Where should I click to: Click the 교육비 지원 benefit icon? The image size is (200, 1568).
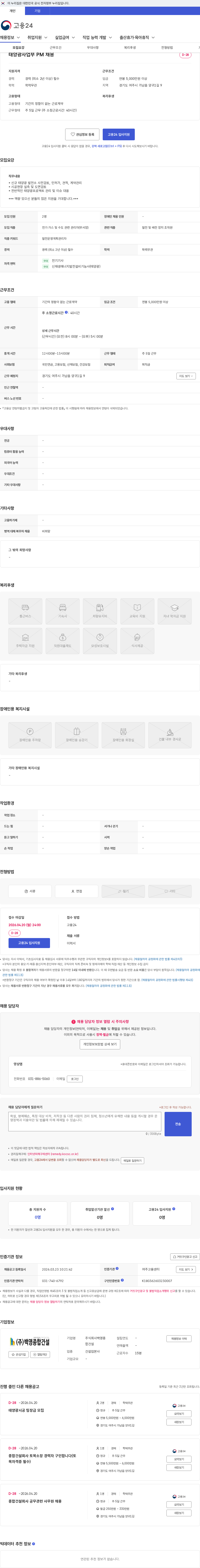137,611
